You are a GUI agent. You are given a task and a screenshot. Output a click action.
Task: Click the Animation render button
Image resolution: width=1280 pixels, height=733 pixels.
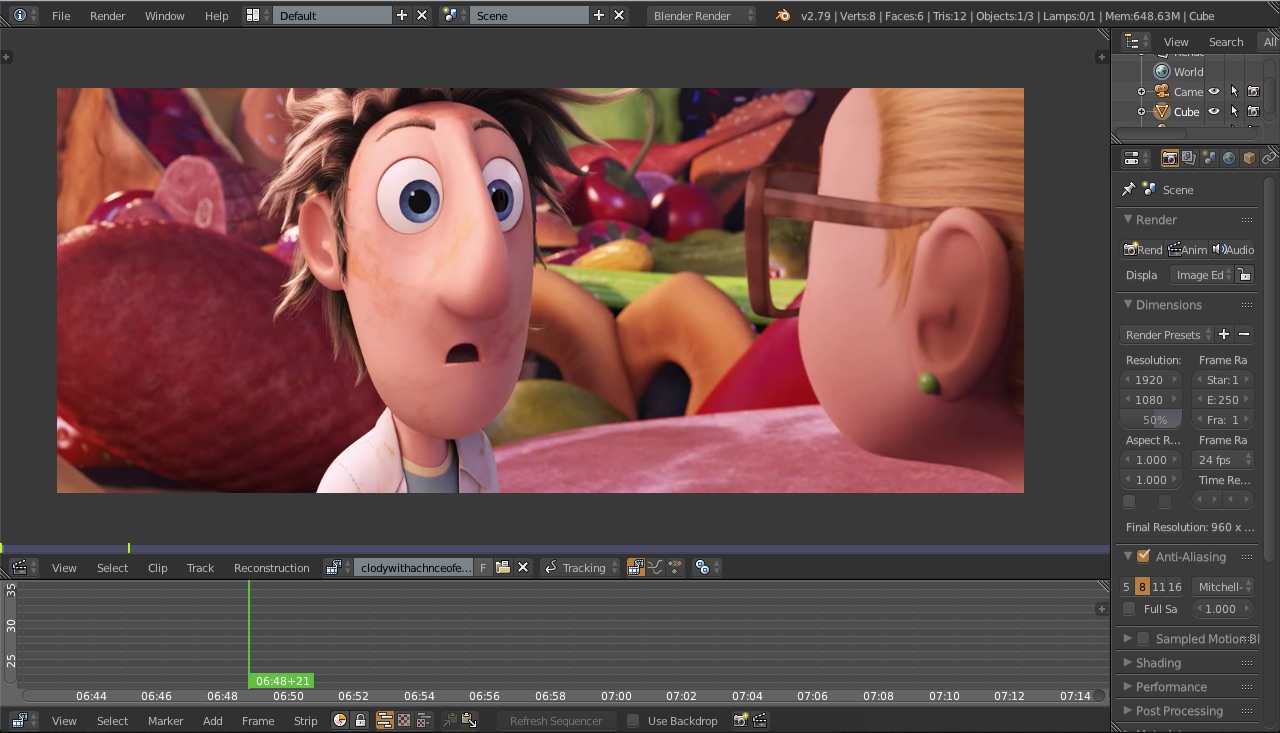[x=1187, y=250]
